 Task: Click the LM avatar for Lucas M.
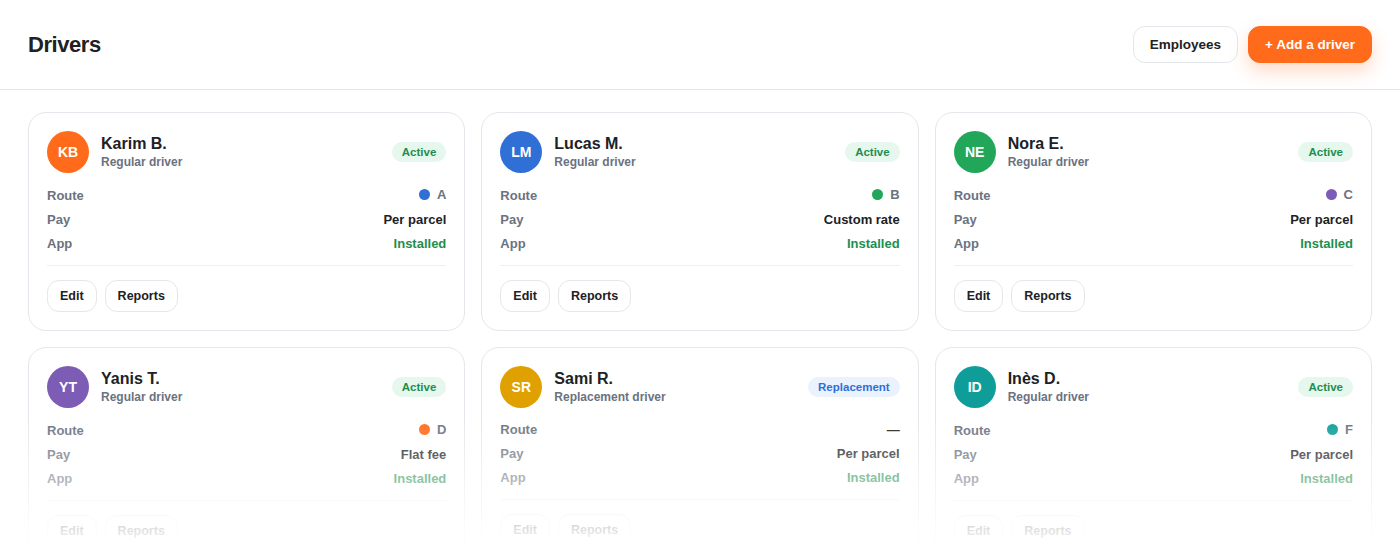521,152
